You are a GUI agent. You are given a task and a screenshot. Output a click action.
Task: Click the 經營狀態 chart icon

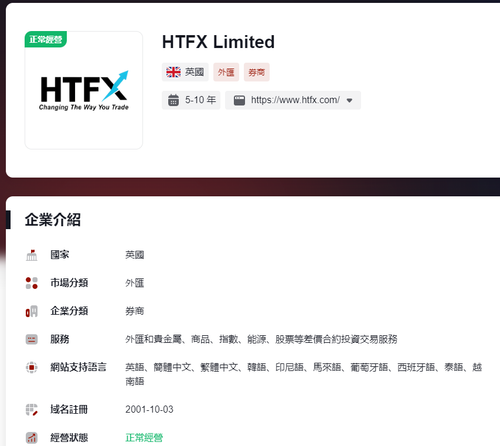[32, 438]
